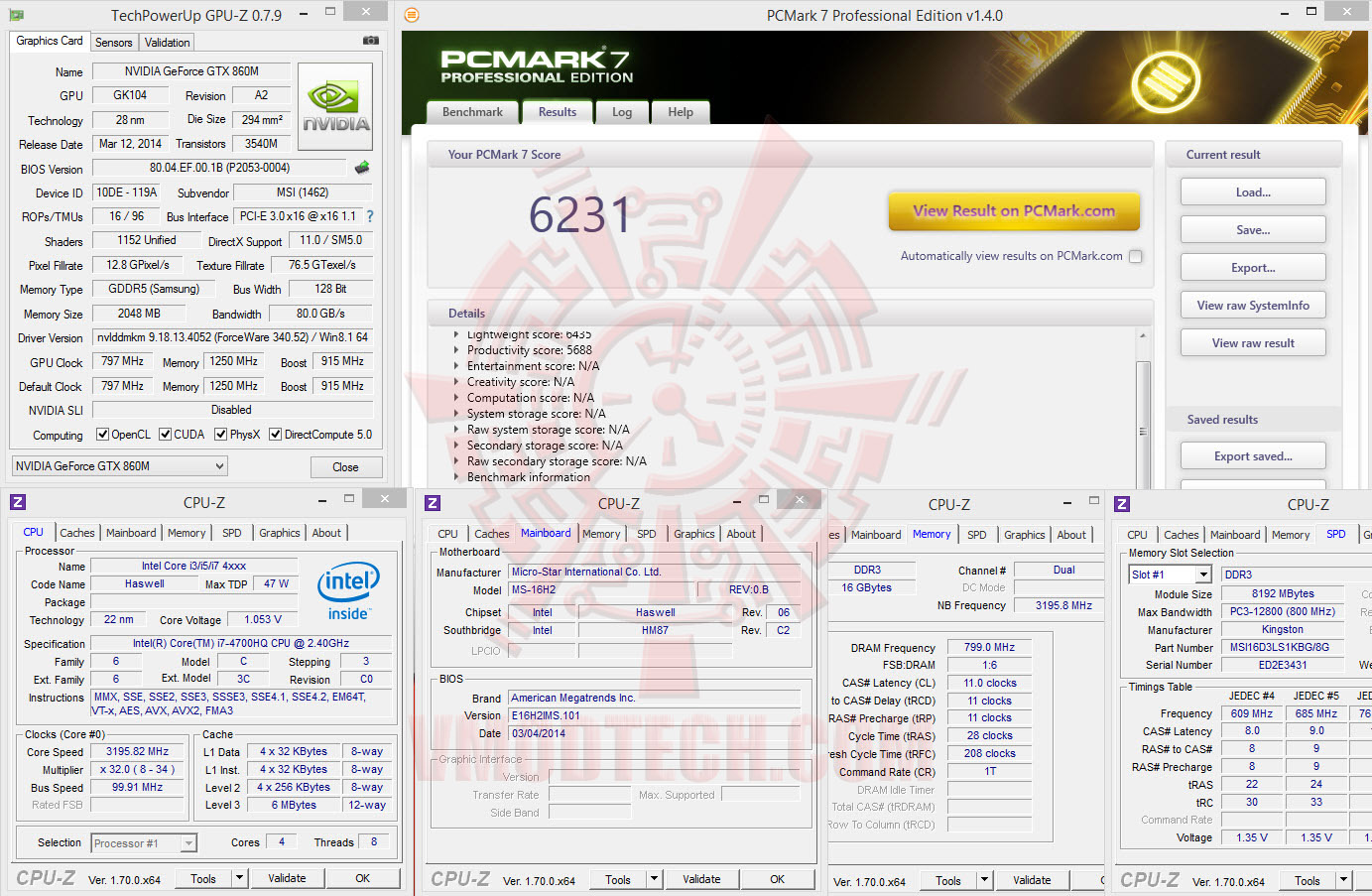
Task: Click the Save... button under Current result
Action: pos(1253,230)
